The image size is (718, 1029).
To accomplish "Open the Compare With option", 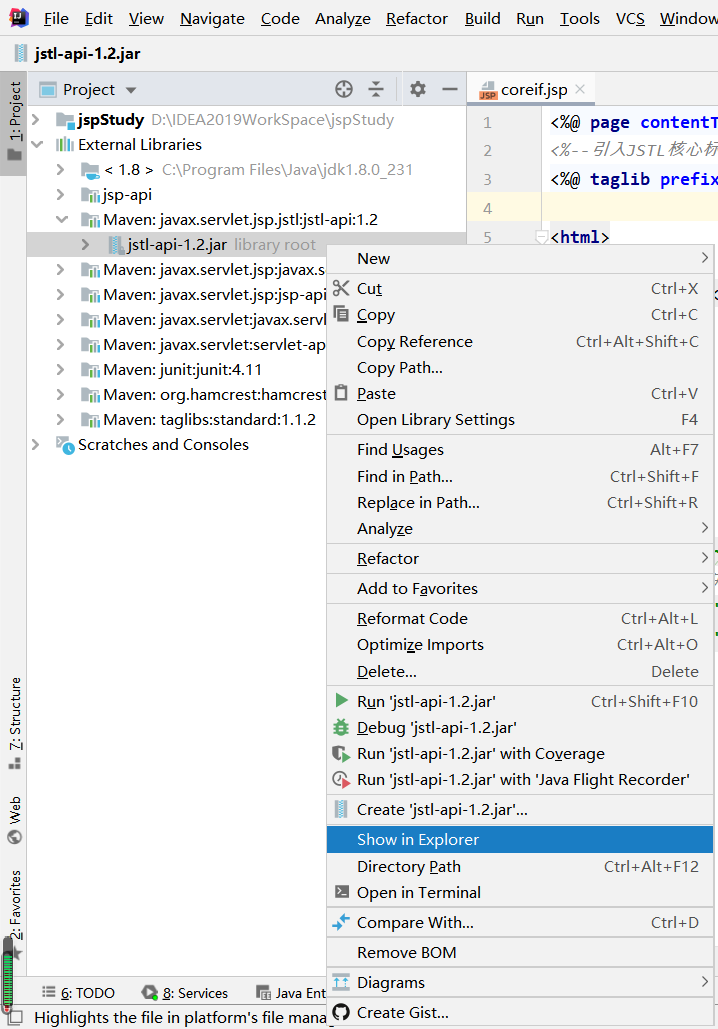I will click(410, 922).
